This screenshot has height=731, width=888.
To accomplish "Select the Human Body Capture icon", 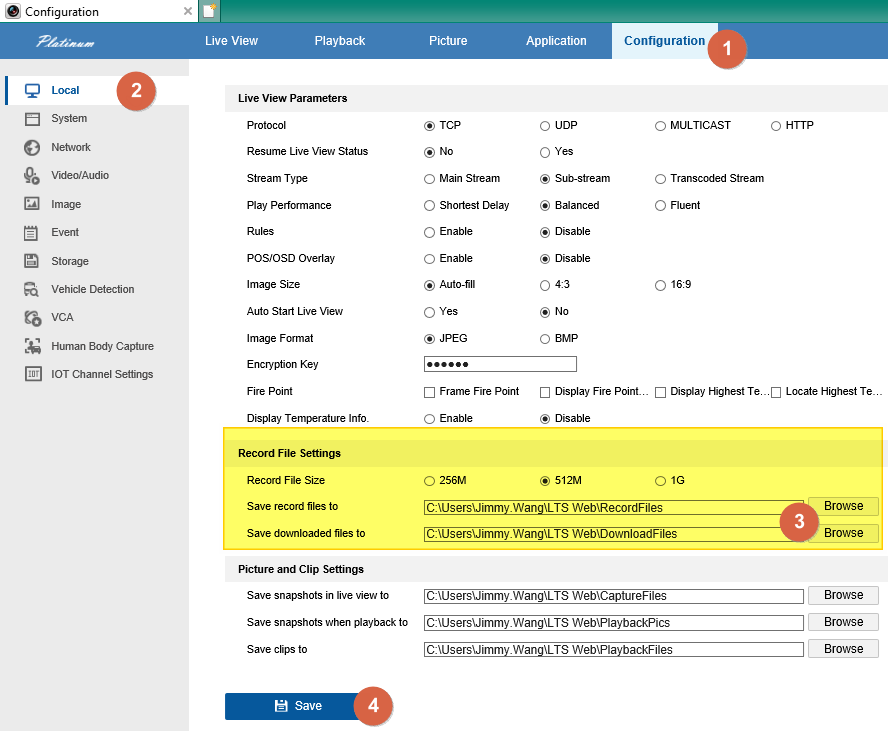I will [32, 346].
